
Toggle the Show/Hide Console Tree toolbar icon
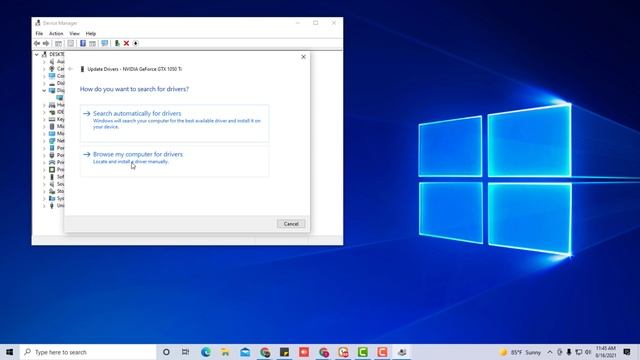click(x=58, y=43)
